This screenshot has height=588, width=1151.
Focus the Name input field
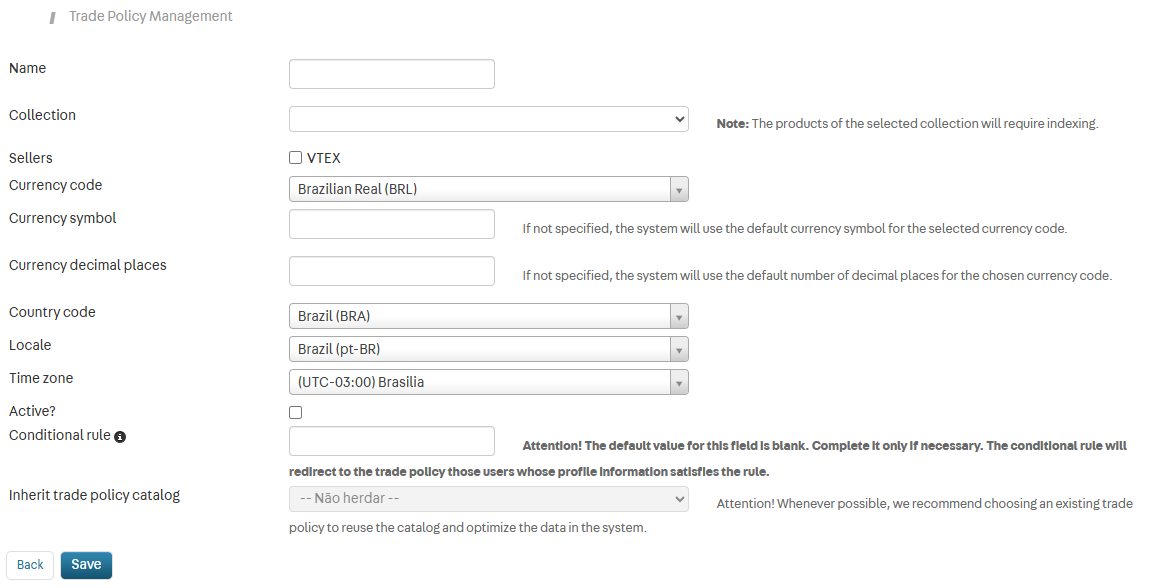[392, 74]
